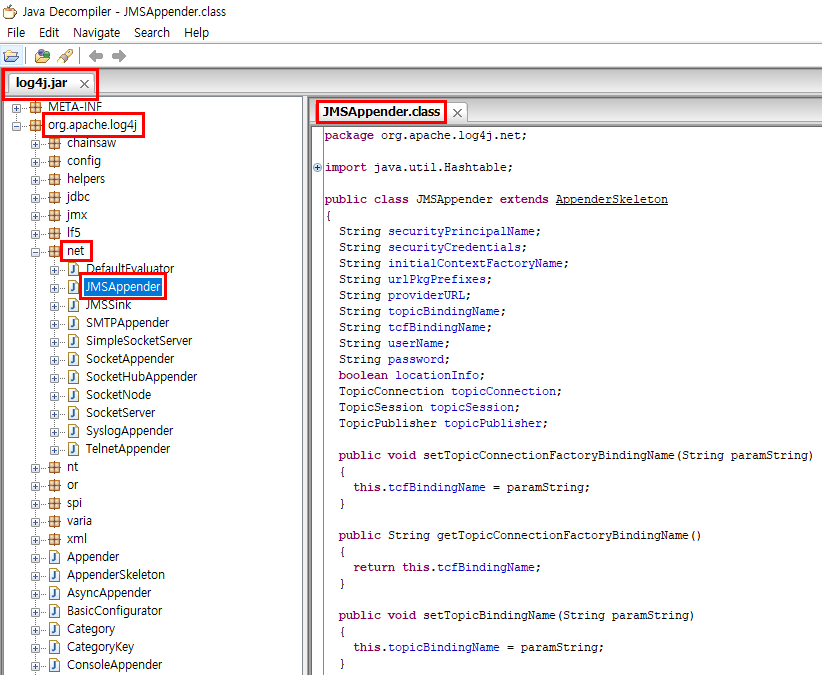This screenshot has width=822, height=675.
Task: Open the Help menu
Action: (197, 32)
